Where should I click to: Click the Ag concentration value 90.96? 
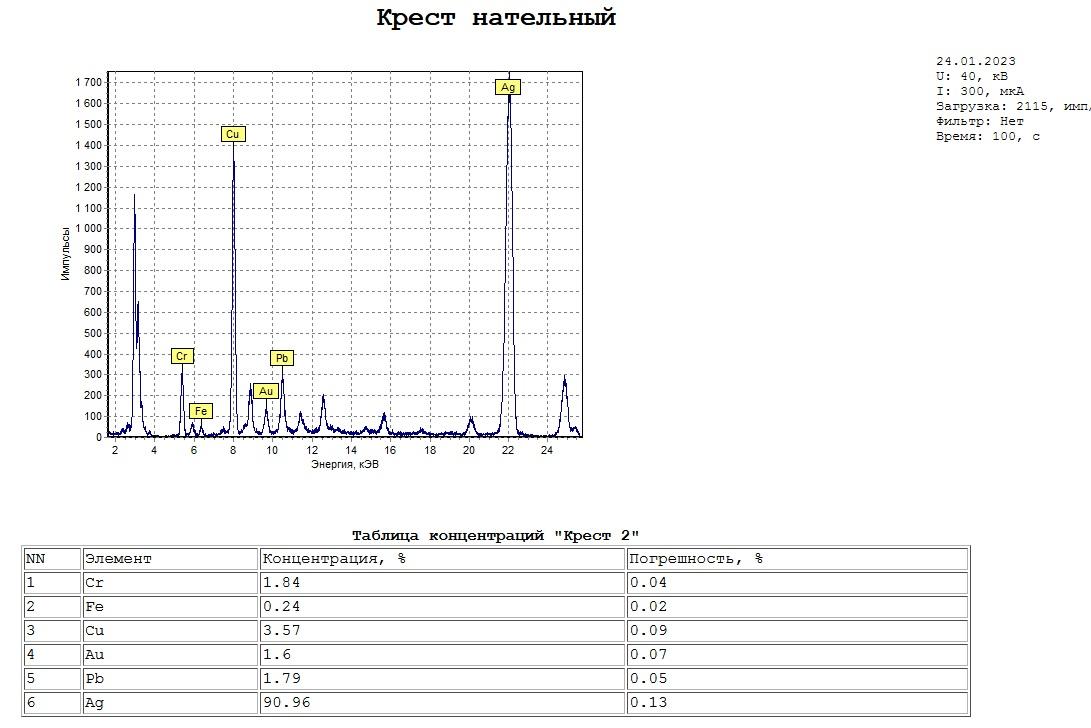(x=287, y=703)
